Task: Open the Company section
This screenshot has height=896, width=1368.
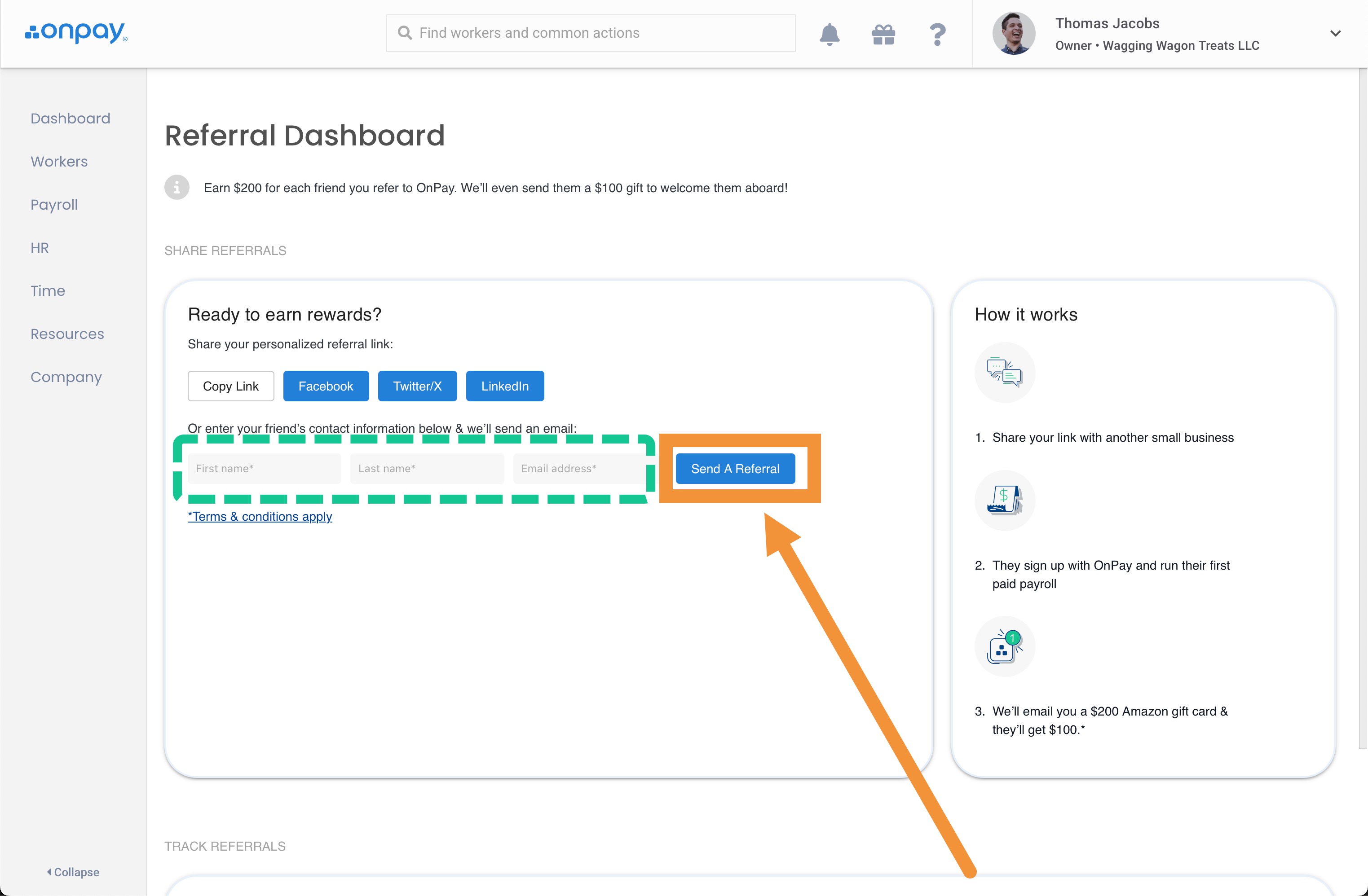Action: click(66, 377)
